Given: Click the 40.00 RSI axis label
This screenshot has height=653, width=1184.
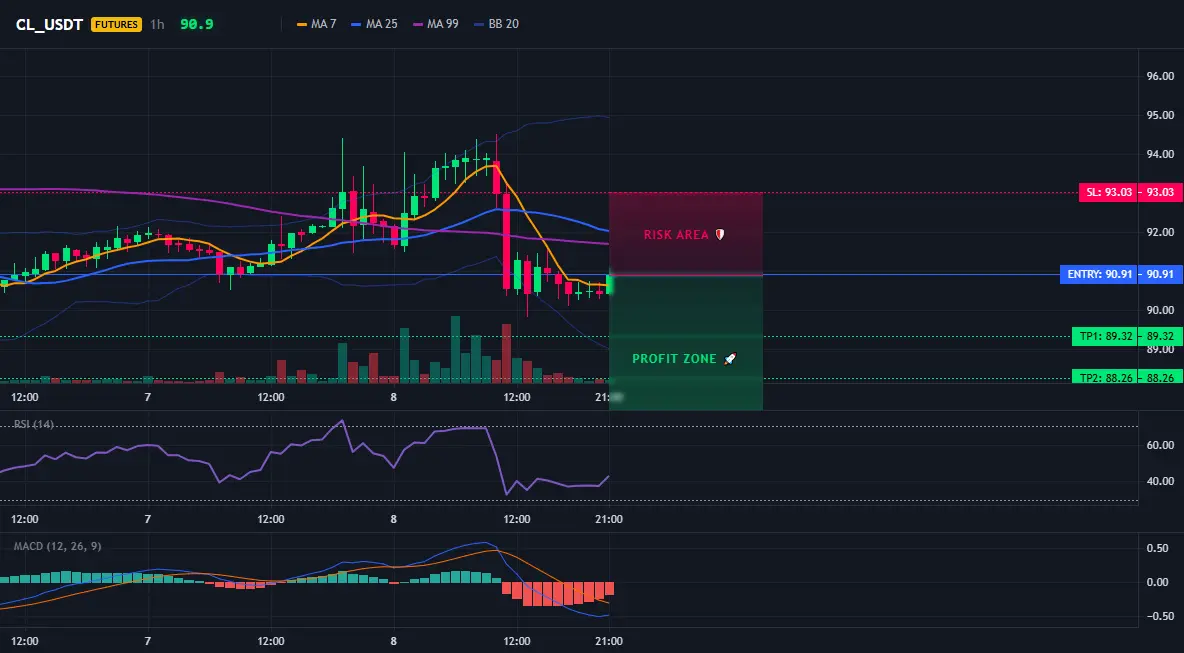Looking at the screenshot, I should (1161, 481).
